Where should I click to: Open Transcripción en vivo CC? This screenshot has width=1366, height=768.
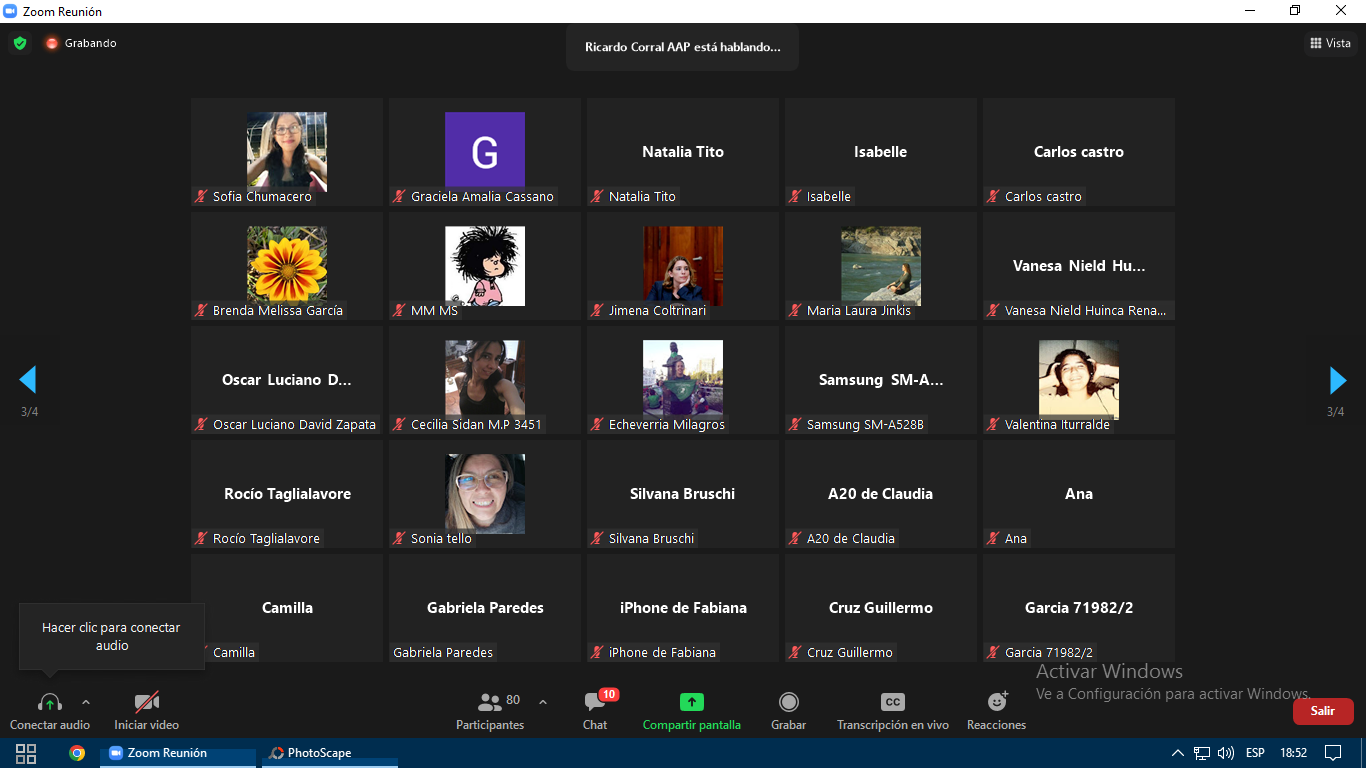893,710
